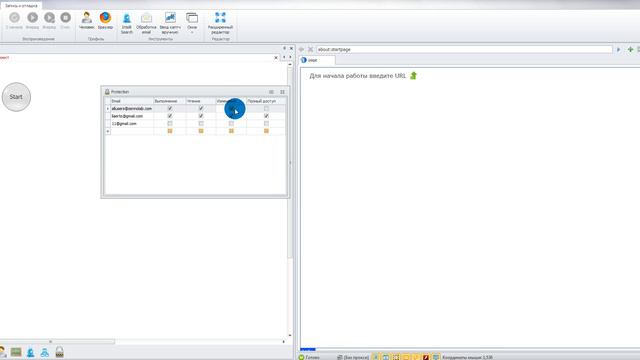
Task: Click the about:startpage address field
Action: coord(464,49)
